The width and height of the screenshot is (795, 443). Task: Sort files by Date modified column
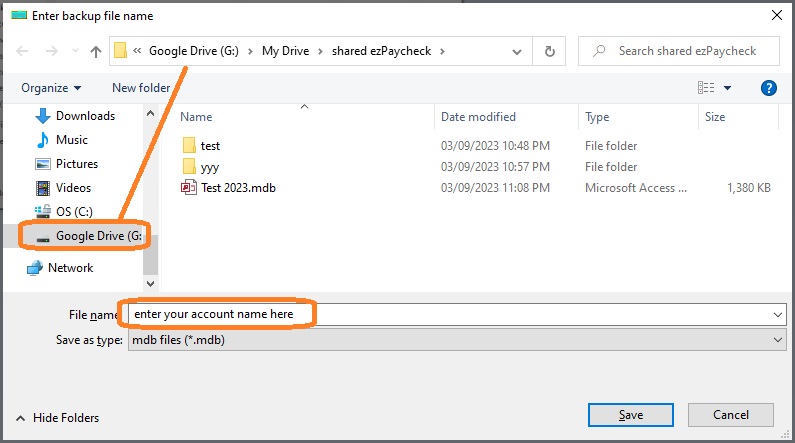click(478, 117)
